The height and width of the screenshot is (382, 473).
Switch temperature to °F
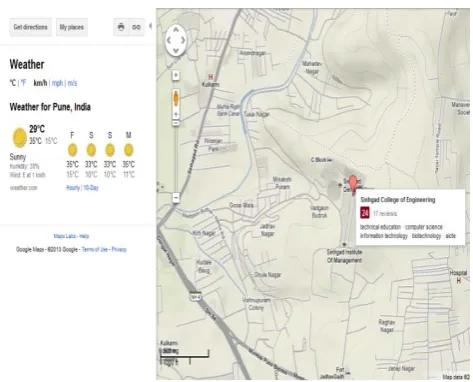pyautogui.click(x=23, y=83)
